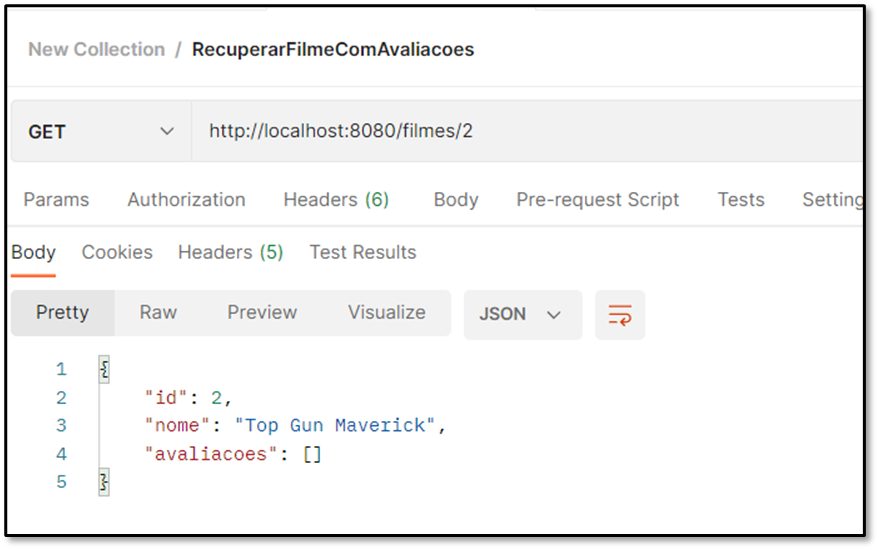Open the Params request tab
This screenshot has width=879, height=550.
click(56, 200)
